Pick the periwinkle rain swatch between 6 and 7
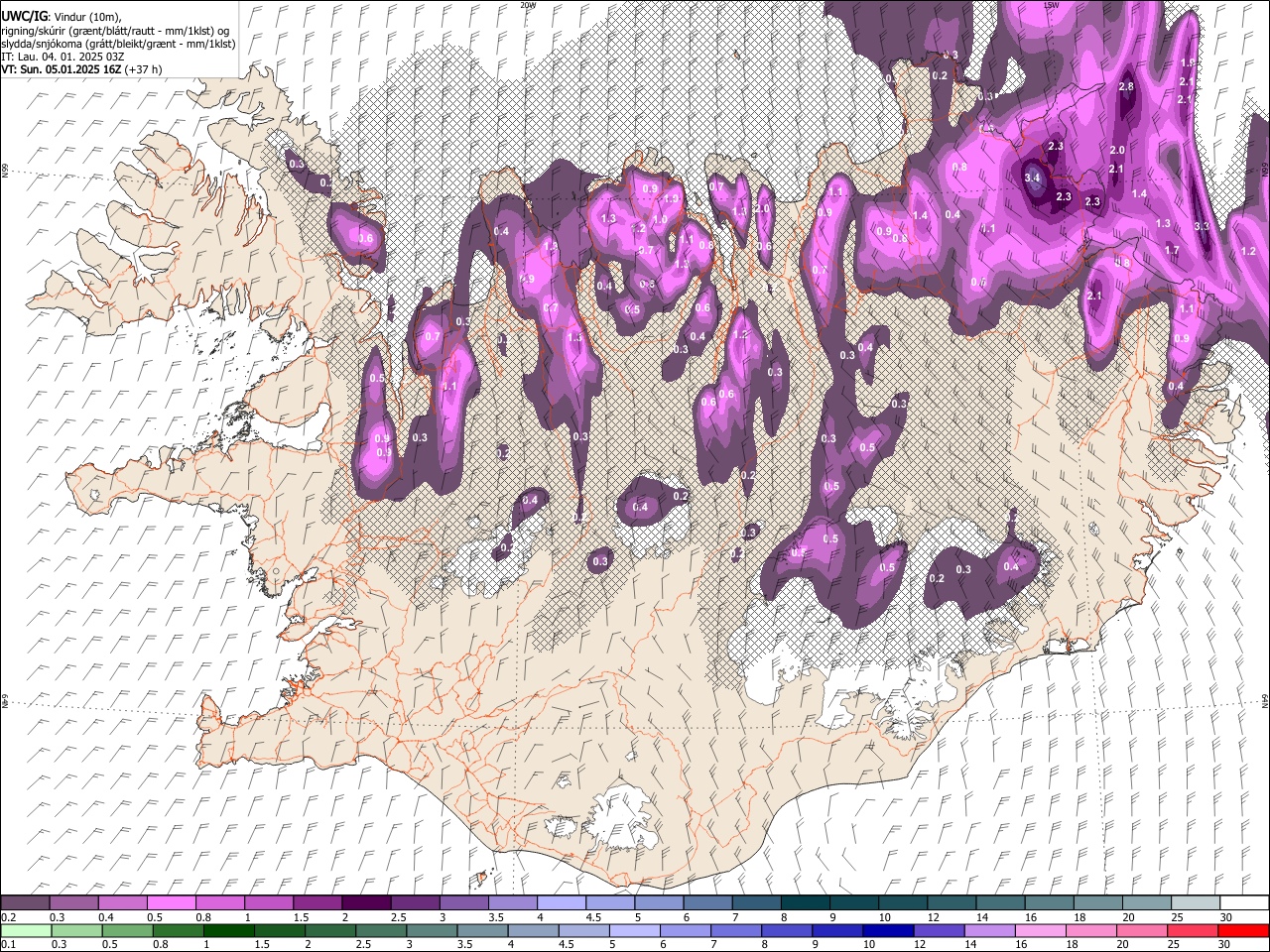The height and width of the screenshot is (952, 1270). tap(686, 930)
